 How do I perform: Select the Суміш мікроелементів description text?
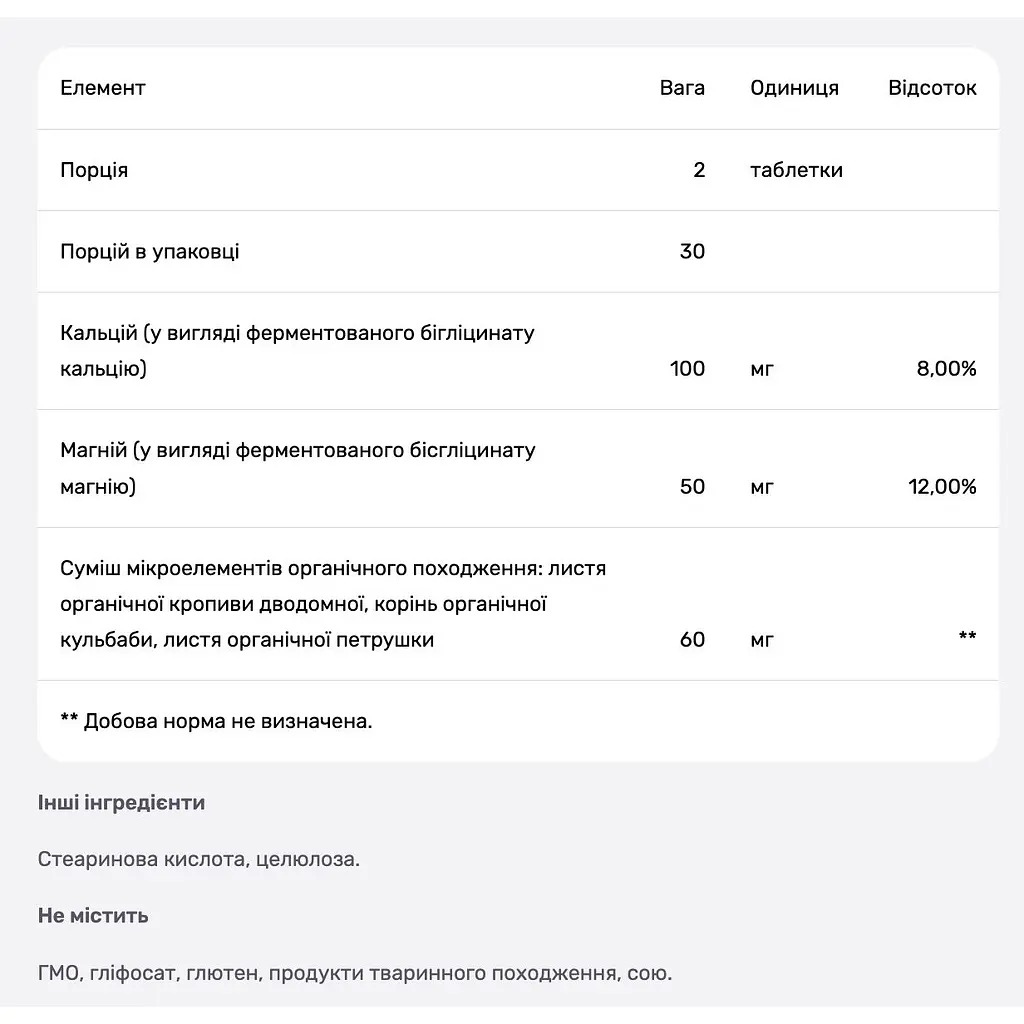[333, 604]
